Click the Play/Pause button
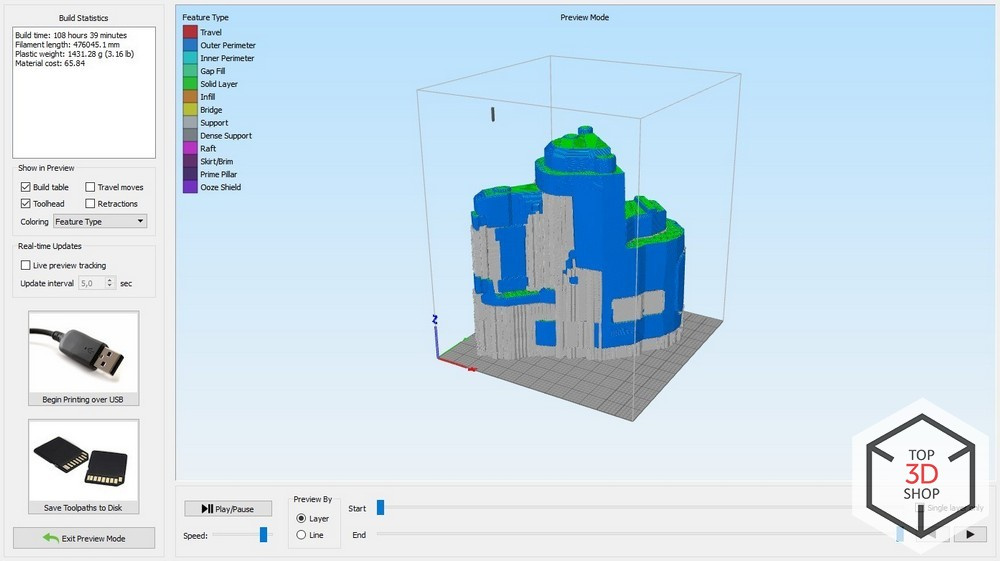 [228, 509]
